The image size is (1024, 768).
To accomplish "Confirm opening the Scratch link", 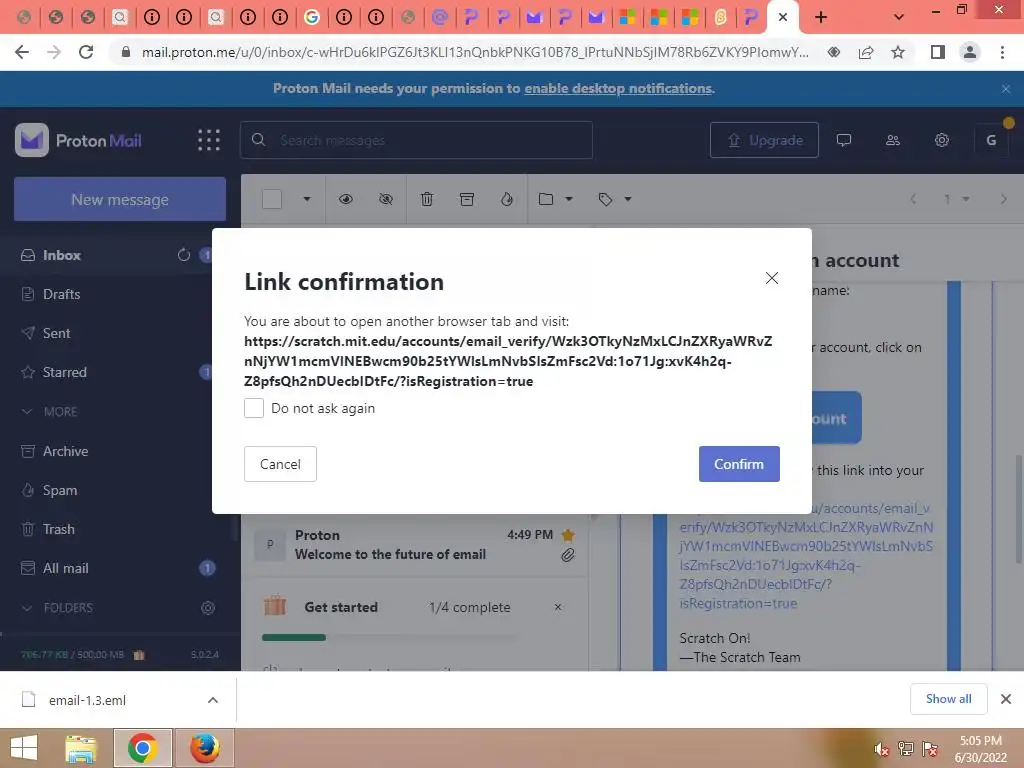I will pyautogui.click(x=739, y=464).
